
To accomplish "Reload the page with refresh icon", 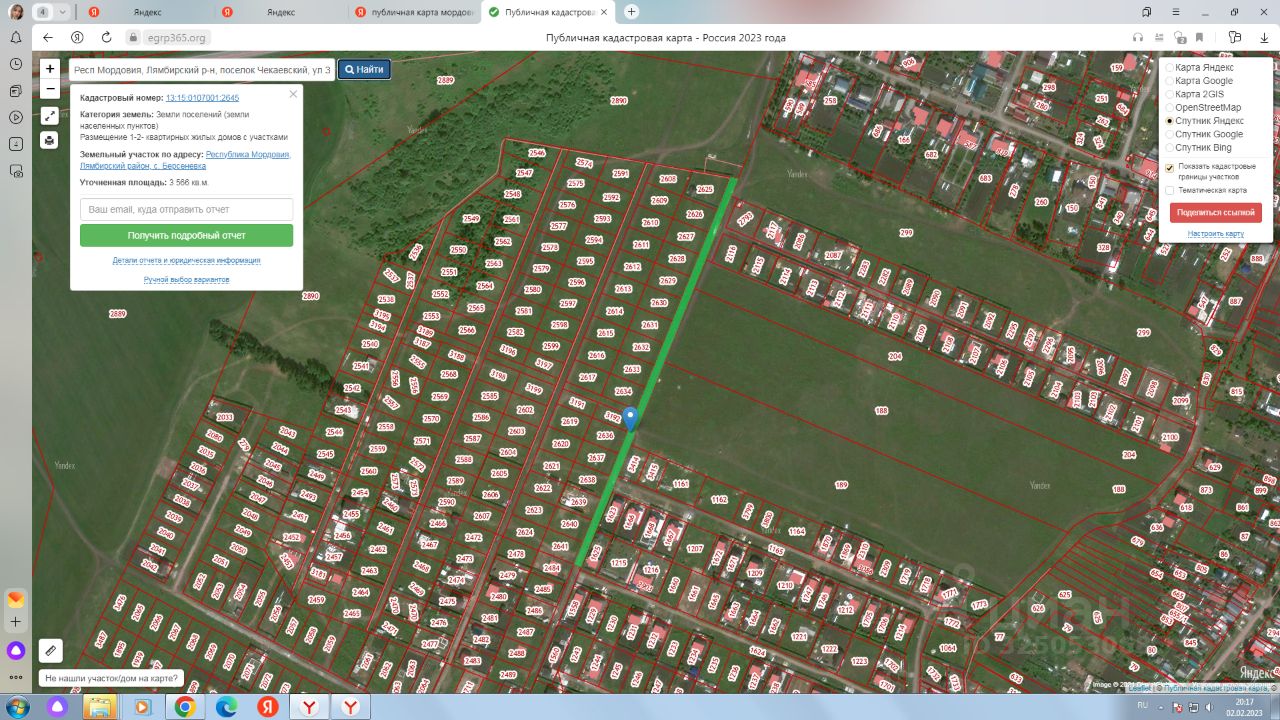I will pyautogui.click(x=105, y=37).
